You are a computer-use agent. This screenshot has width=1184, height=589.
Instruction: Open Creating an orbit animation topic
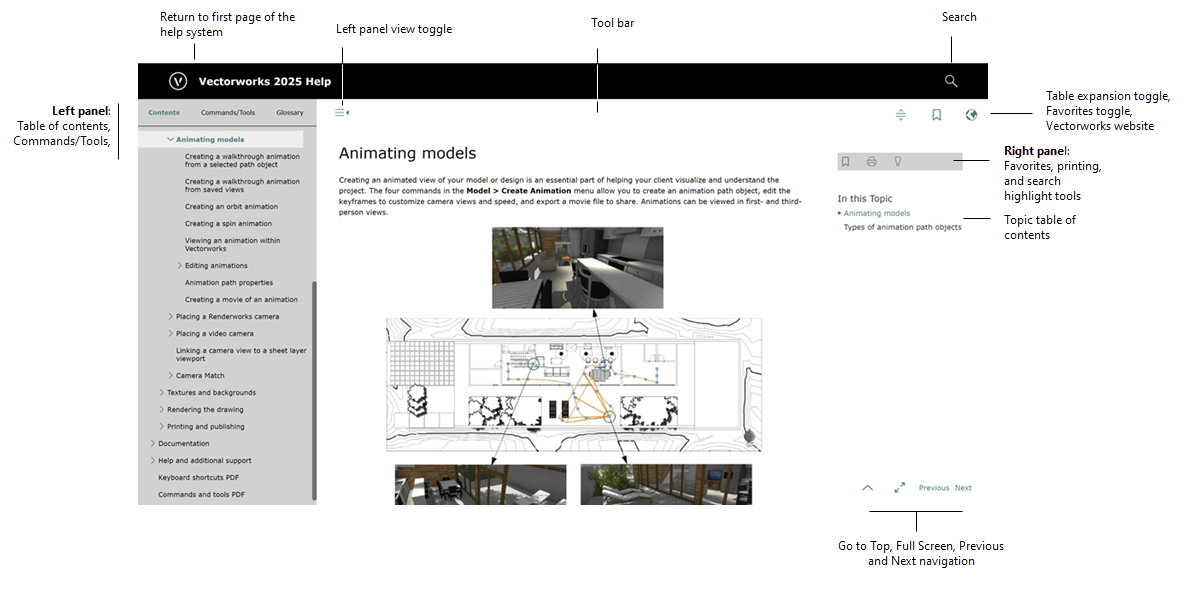pos(231,207)
